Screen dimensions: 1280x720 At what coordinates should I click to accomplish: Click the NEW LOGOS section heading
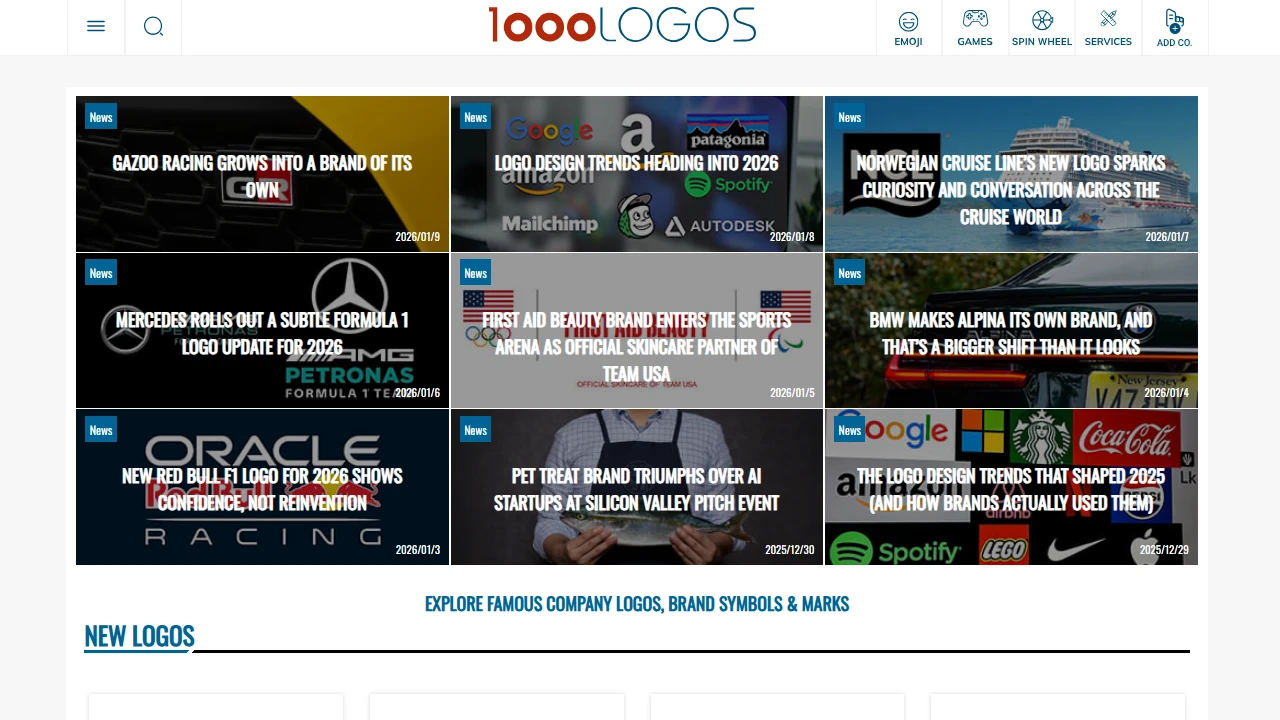pyautogui.click(x=139, y=636)
